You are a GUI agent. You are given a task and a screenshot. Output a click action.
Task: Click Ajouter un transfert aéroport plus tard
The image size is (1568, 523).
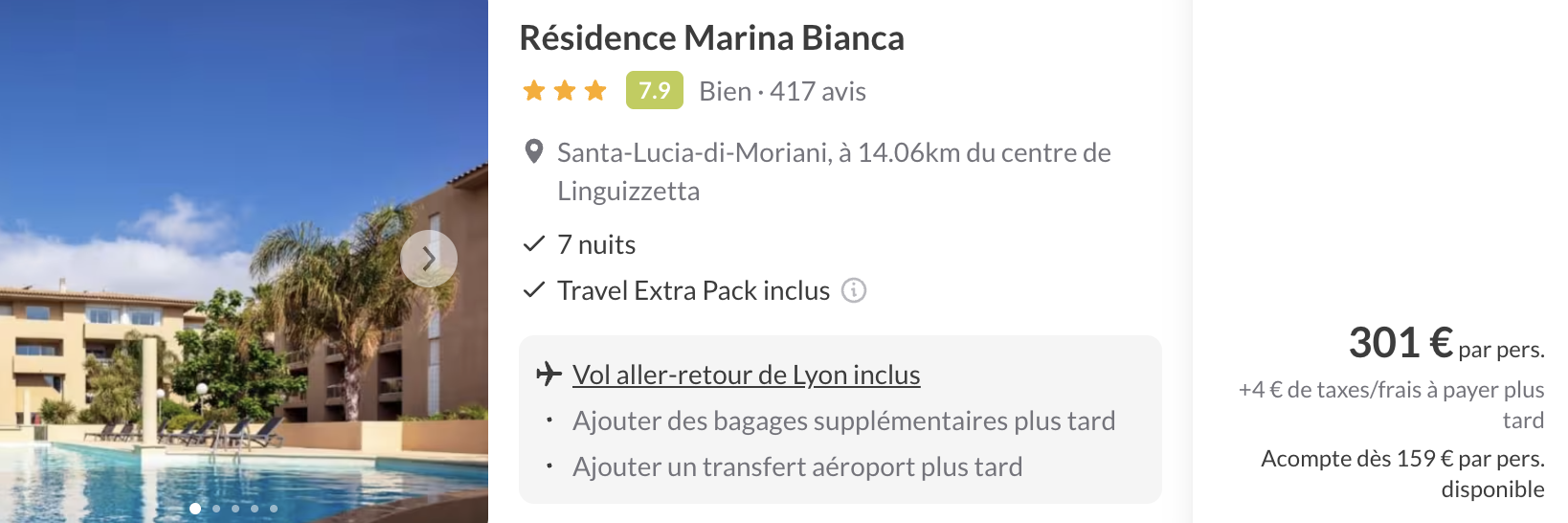pyautogui.click(x=797, y=466)
